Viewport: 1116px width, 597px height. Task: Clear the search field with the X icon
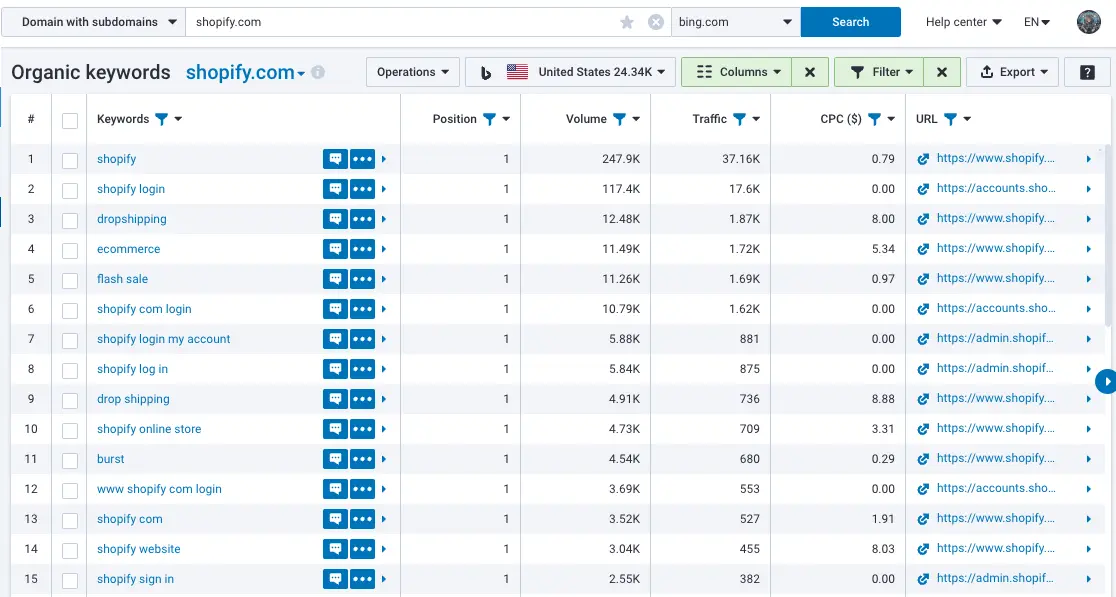(x=655, y=22)
